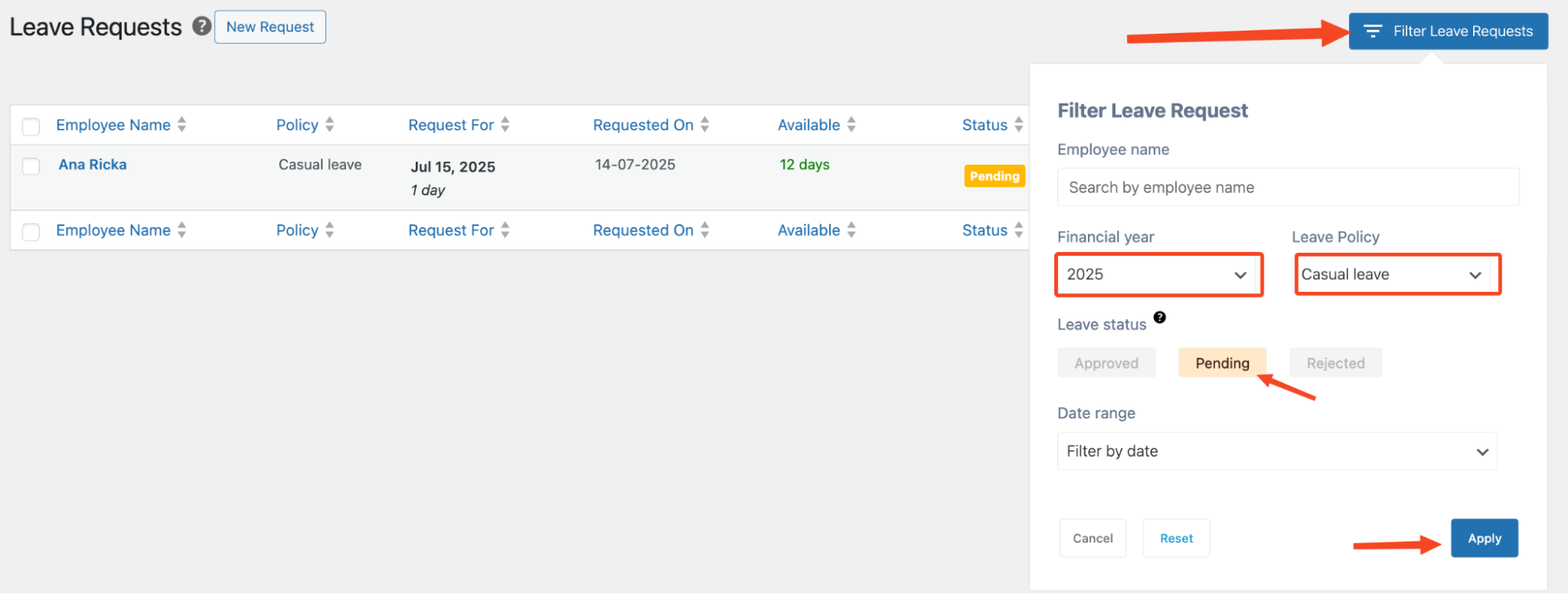Click the Filter Leave Requests button
Image resolution: width=1568 pixels, height=594 pixels.
[x=1448, y=31]
